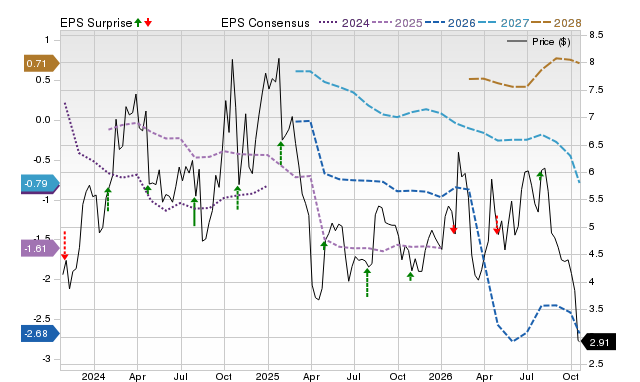Toggle the 2026 consensus series in legend
Viewport: 640px width, 382px height.
[450, 23]
